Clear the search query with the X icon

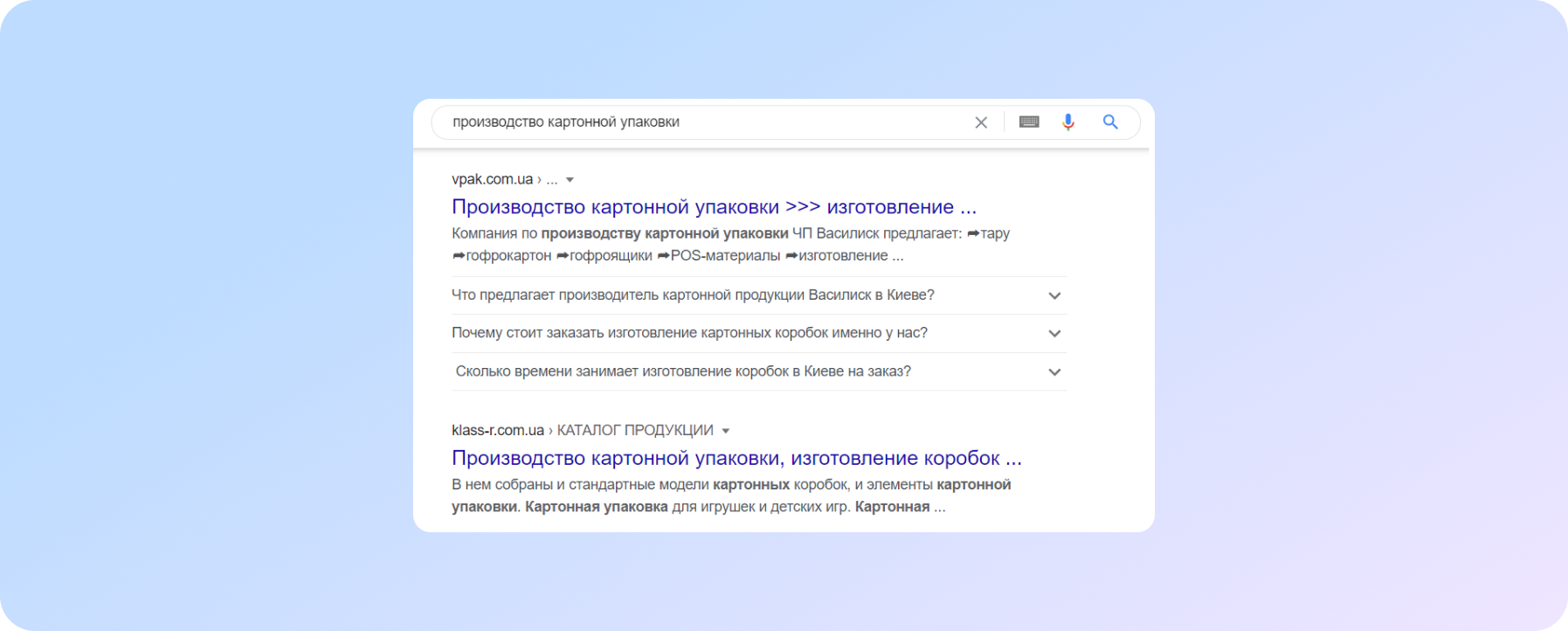point(981,122)
